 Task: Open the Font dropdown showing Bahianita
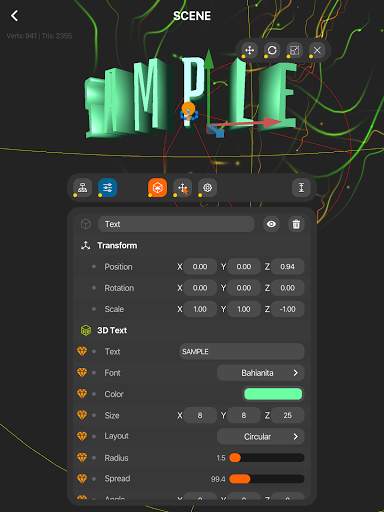[260, 373]
